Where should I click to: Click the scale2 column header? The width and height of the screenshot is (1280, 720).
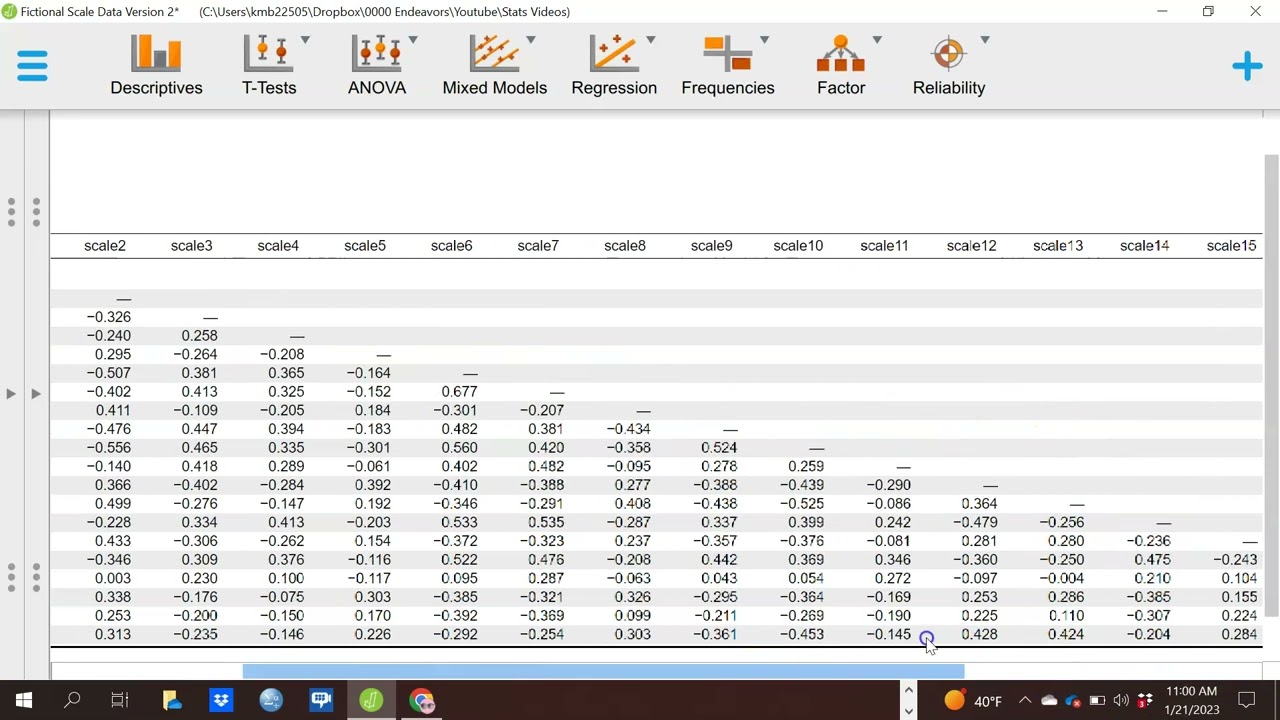(105, 246)
